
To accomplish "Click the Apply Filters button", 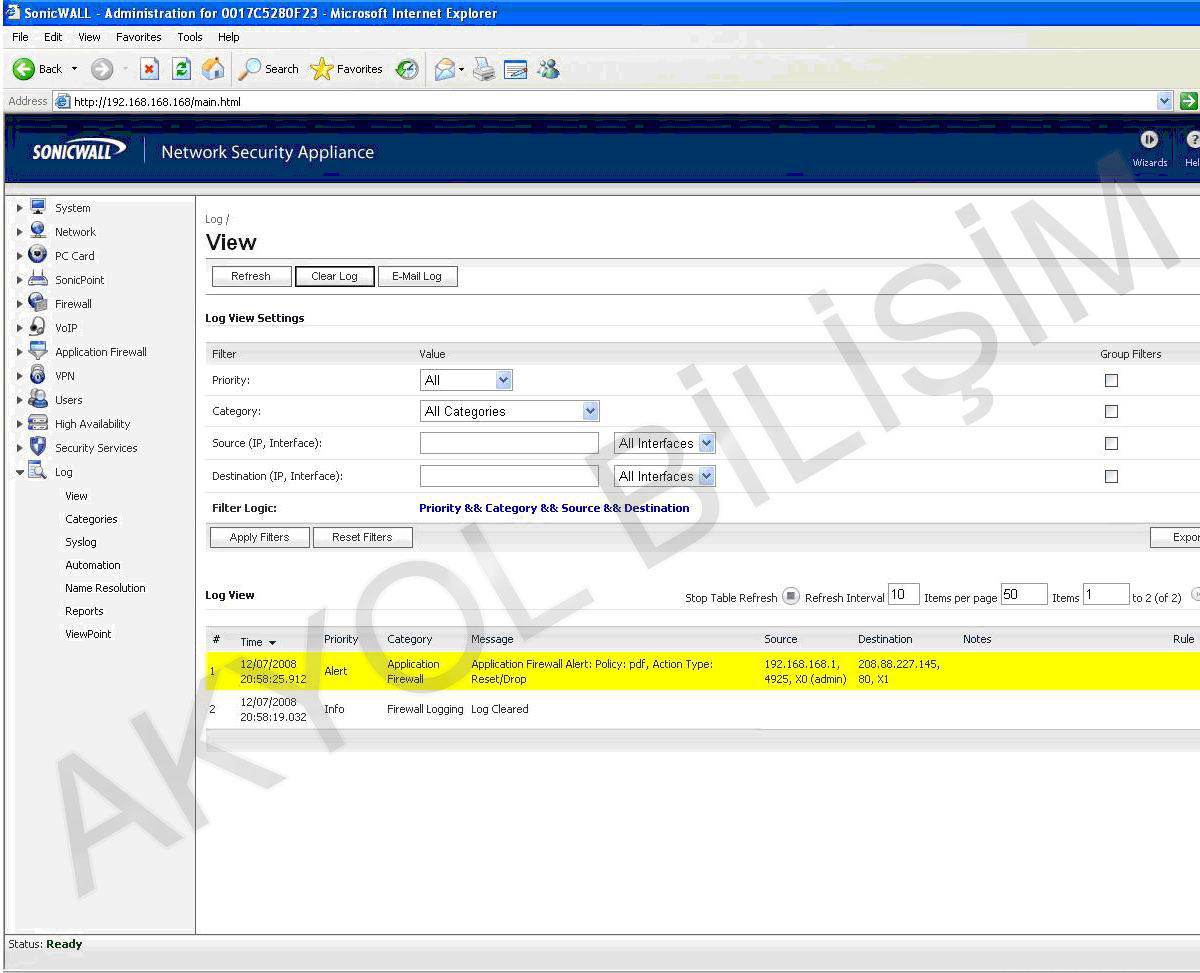I will 259,537.
